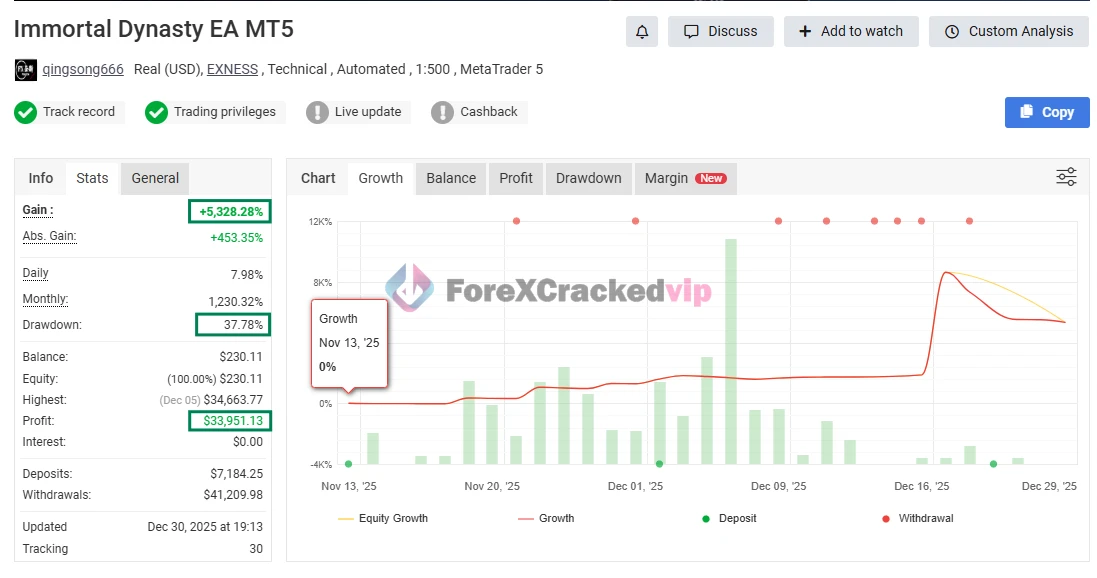Click the Cashback warning icon
The height and width of the screenshot is (578, 1097).
(442, 112)
